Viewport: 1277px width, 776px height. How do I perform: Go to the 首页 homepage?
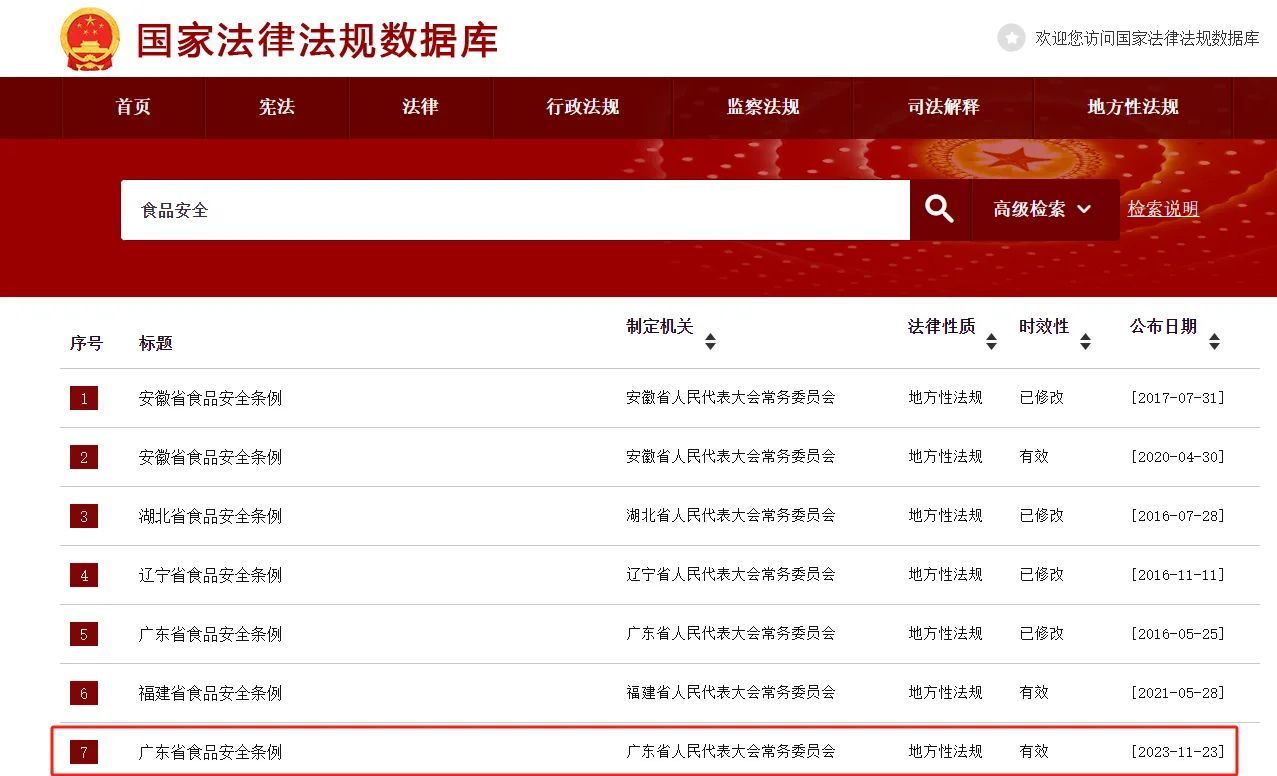133,107
